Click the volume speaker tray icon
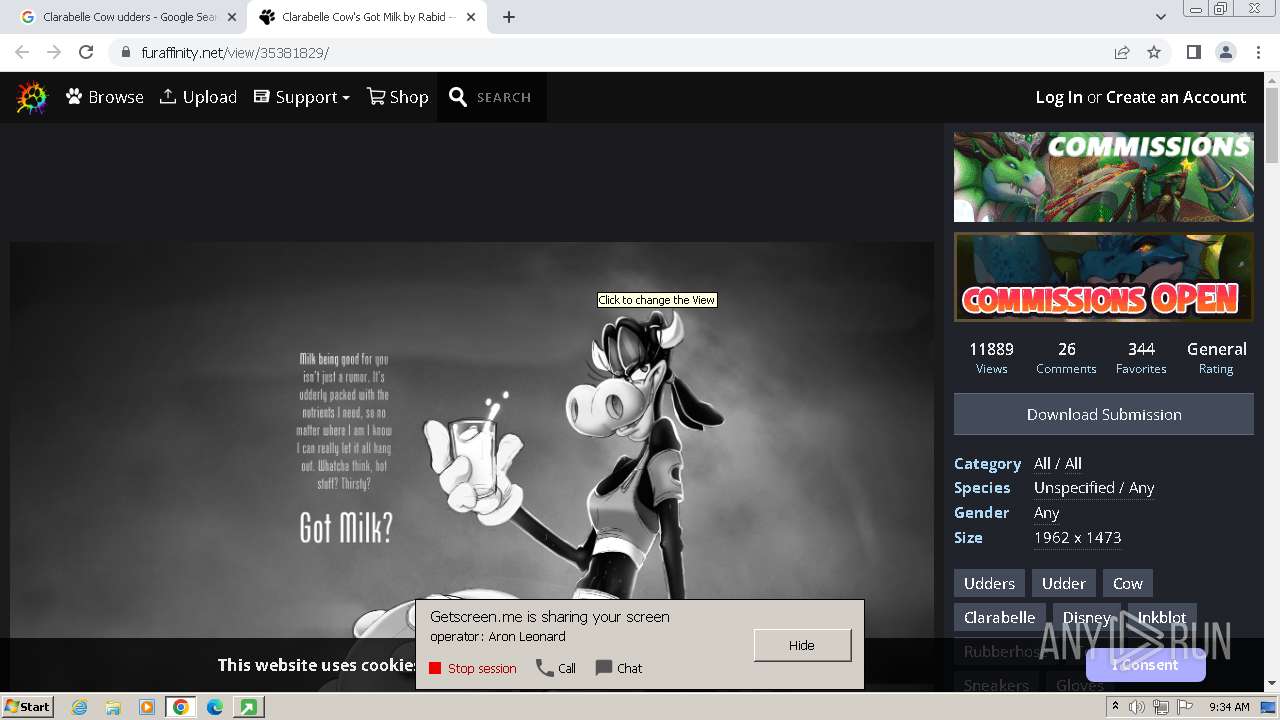 click(x=1137, y=707)
